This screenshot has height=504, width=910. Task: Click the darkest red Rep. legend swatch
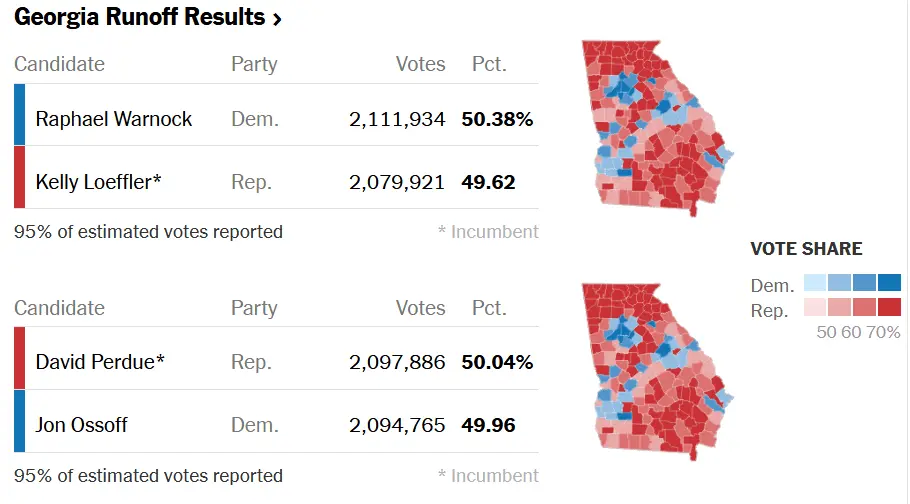coord(888,308)
